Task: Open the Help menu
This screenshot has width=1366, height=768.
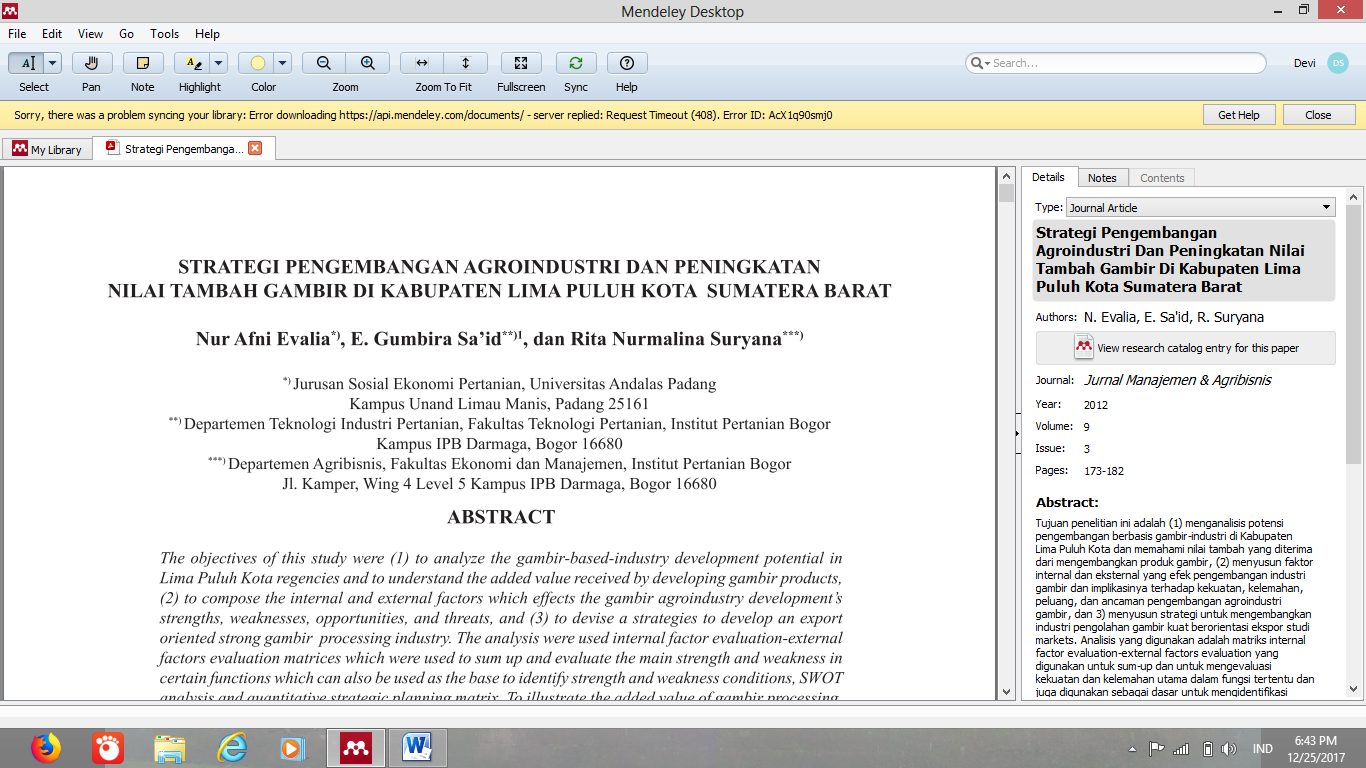Action: [208, 34]
